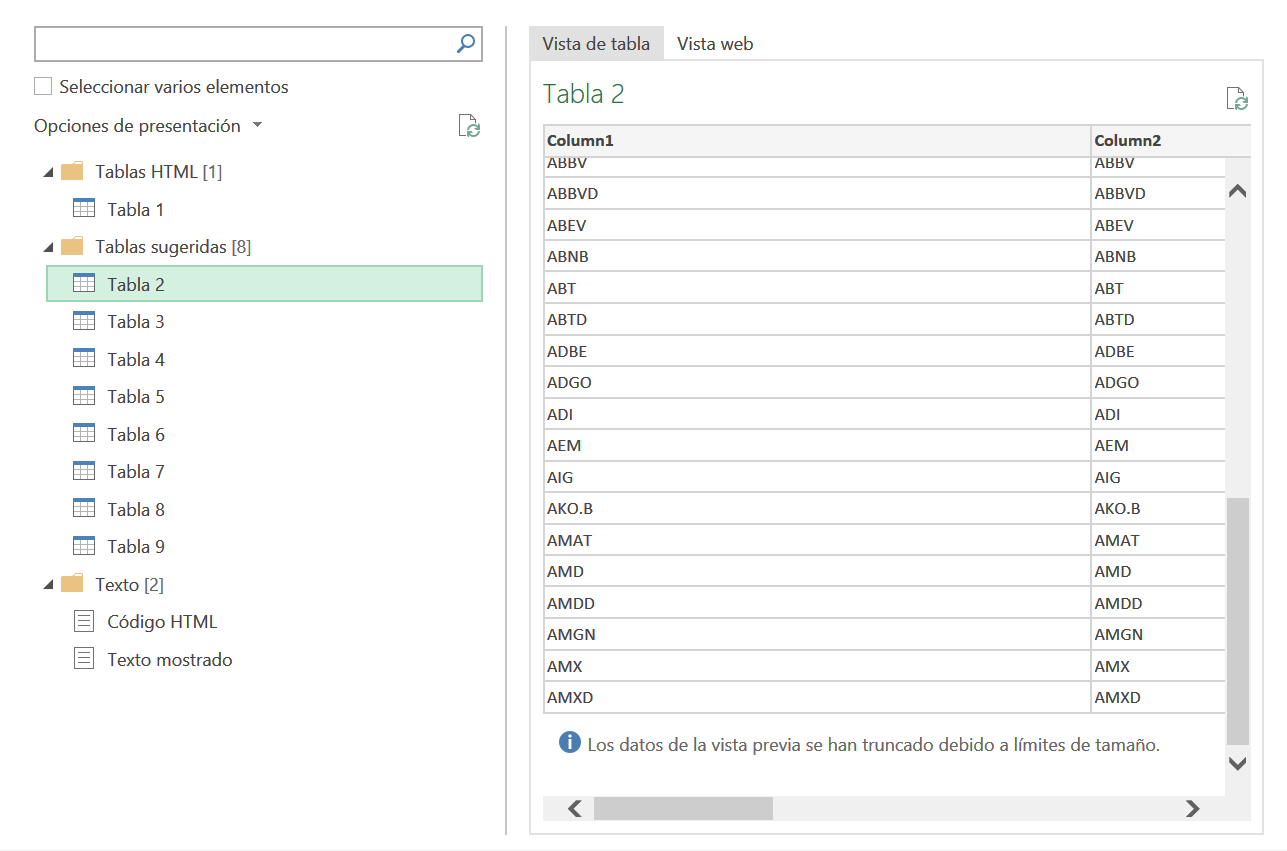Click ADI cell in Column2
The width and height of the screenshot is (1287, 851).
click(x=1158, y=414)
